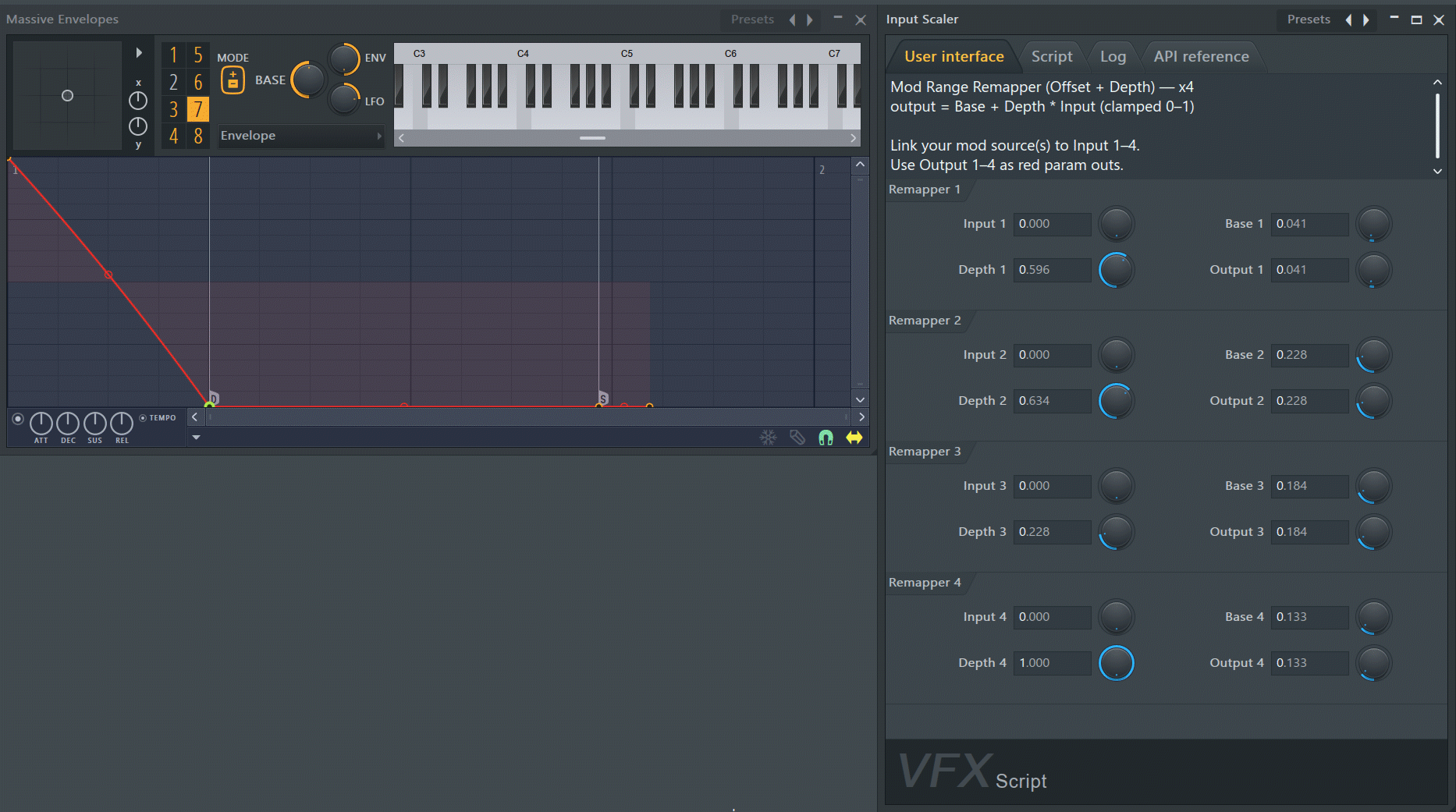Image resolution: width=1456 pixels, height=812 pixels.
Task: Click the Output 4 knob
Action: (1374, 663)
